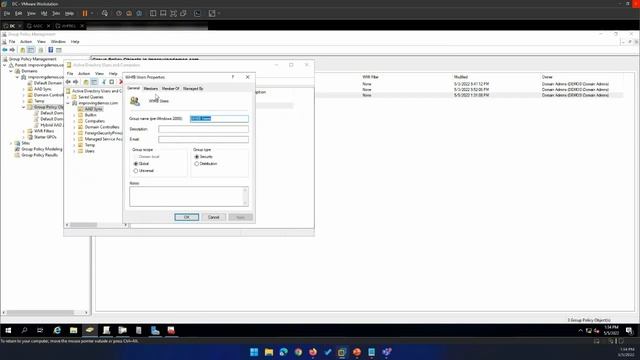Screen dimensions: 640x360
Task: Click the OK button
Action: click(187, 217)
